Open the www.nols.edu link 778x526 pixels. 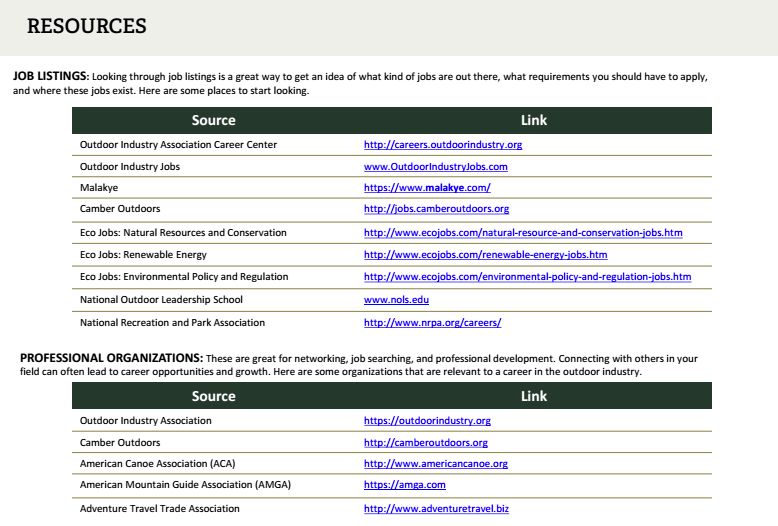(396, 300)
